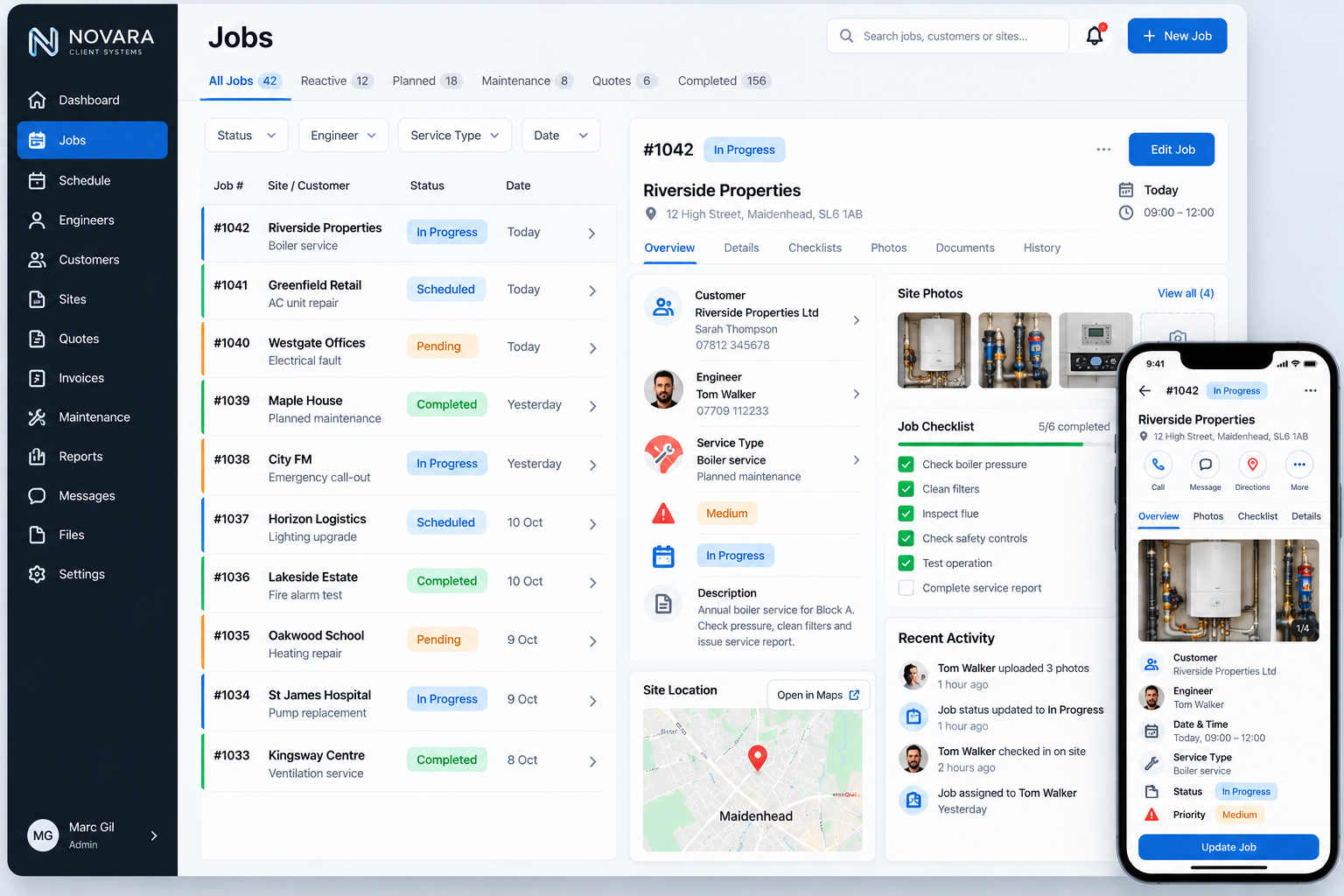Uncheck the Check safety controls checkbox
Viewport: 1344px width, 896px height.
906,538
